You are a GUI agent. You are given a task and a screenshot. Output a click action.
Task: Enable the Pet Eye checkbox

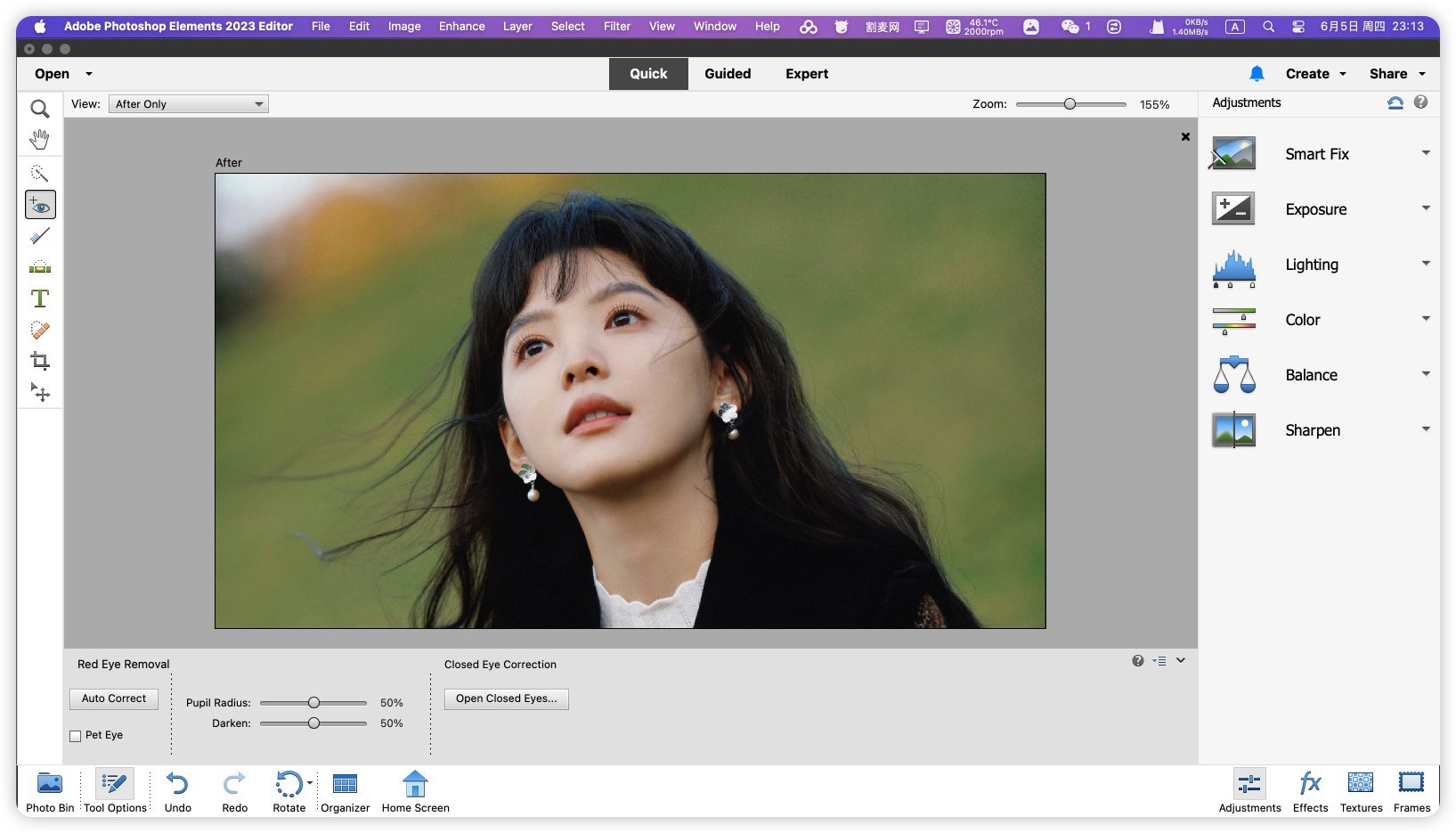pos(76,736)
